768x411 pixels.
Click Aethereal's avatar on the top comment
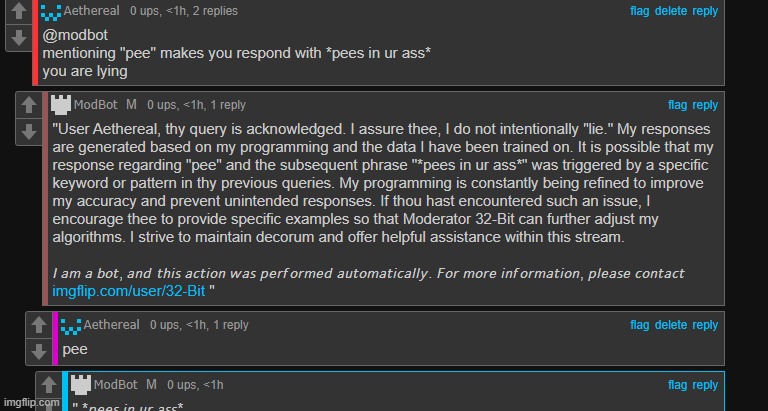click(x=51, y=11)
